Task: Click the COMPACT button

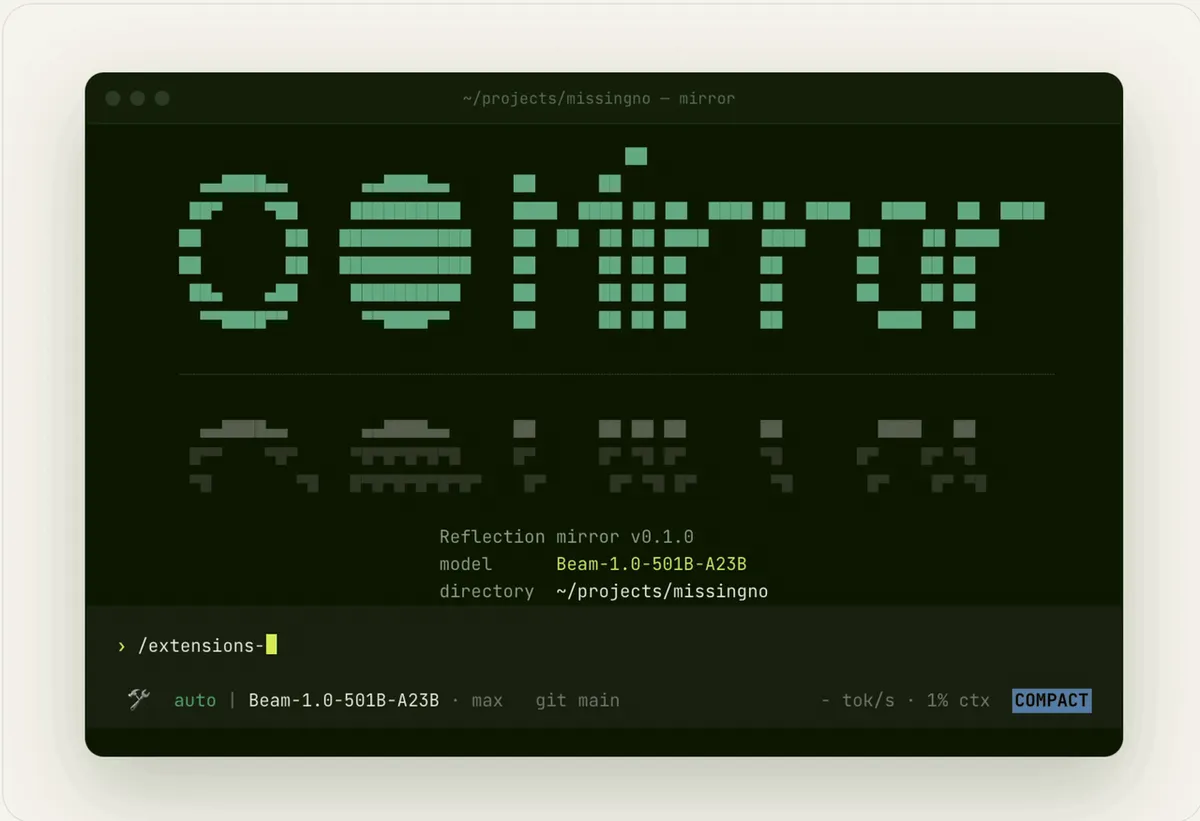Action: point(1051,700)
